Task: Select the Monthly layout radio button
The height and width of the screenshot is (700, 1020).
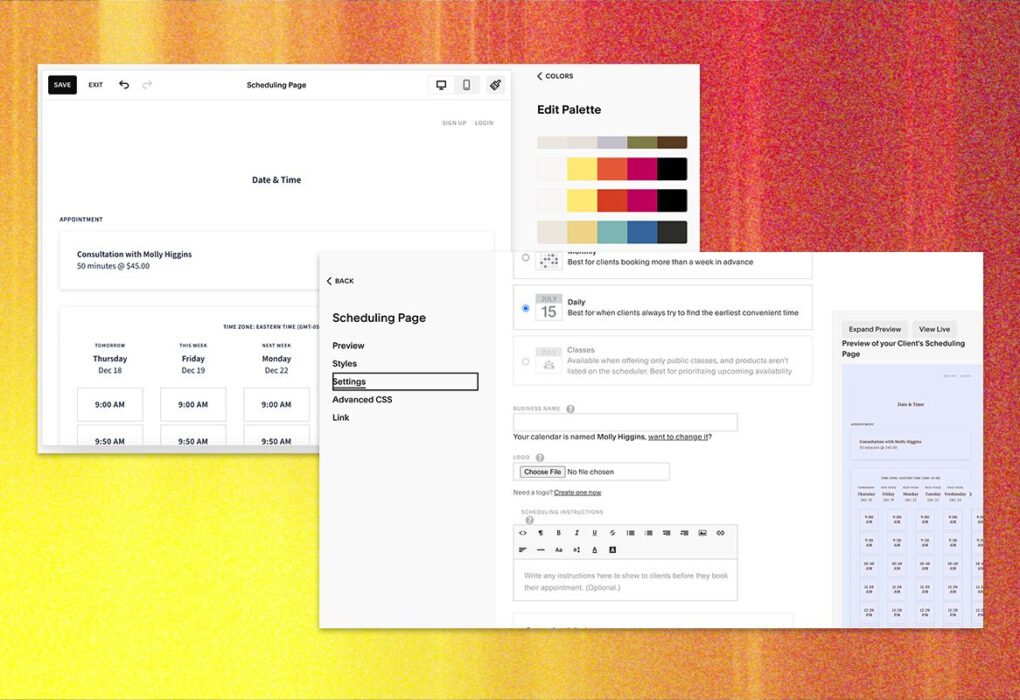Action: pos(526,258)
